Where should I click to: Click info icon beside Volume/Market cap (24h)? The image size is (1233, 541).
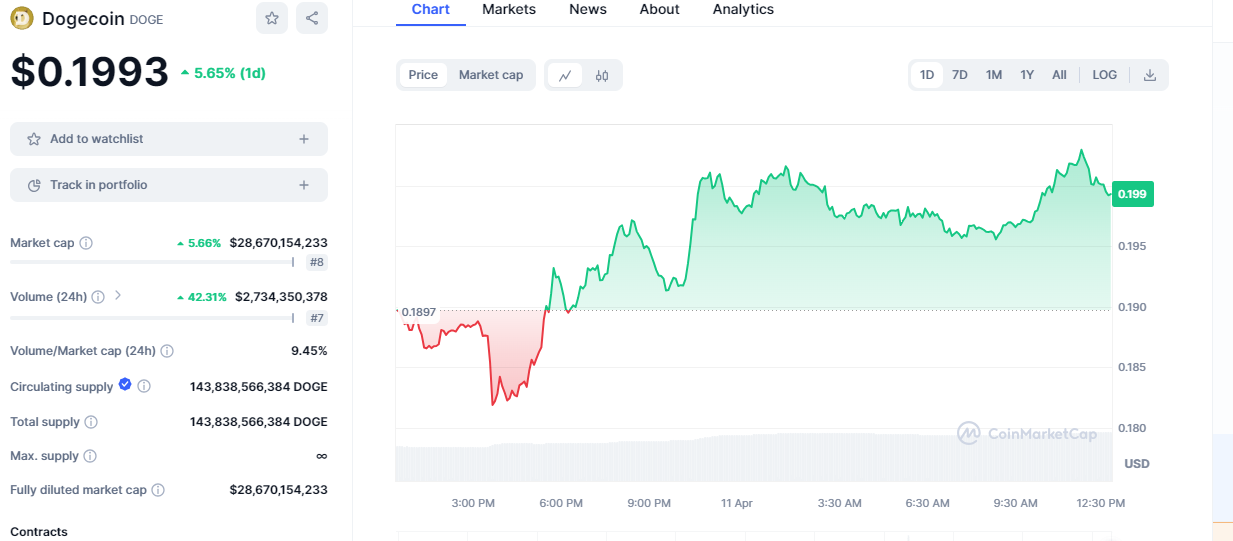pyautogui.click(x=167, y=351)
